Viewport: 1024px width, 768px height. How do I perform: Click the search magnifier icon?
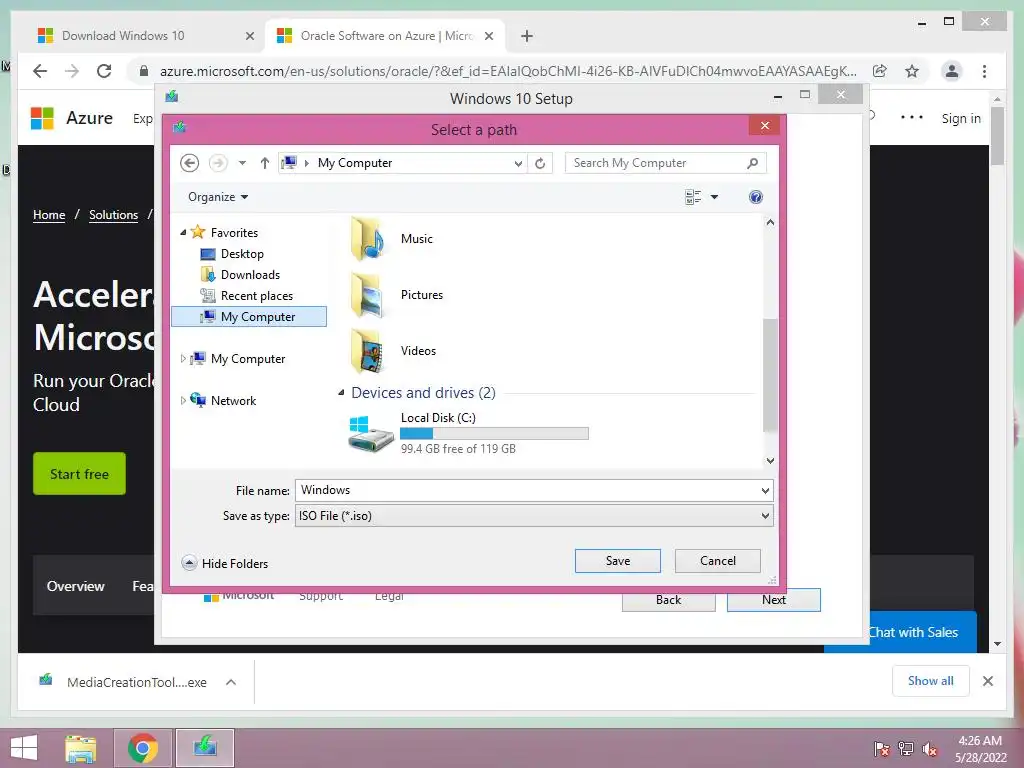(x=752, y=163)
